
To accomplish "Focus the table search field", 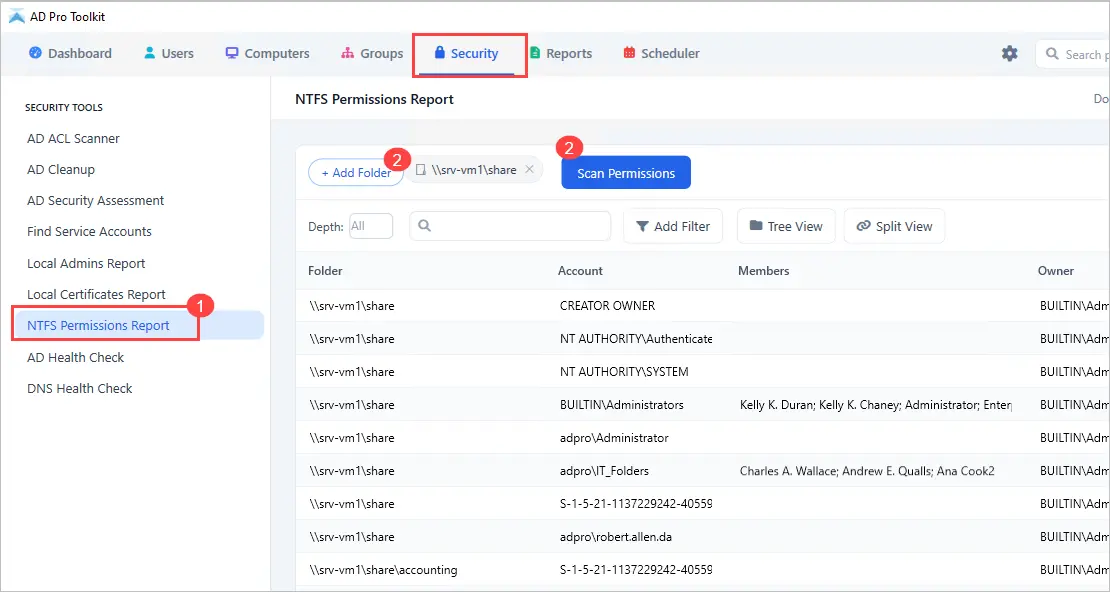I will click(510, 227).
